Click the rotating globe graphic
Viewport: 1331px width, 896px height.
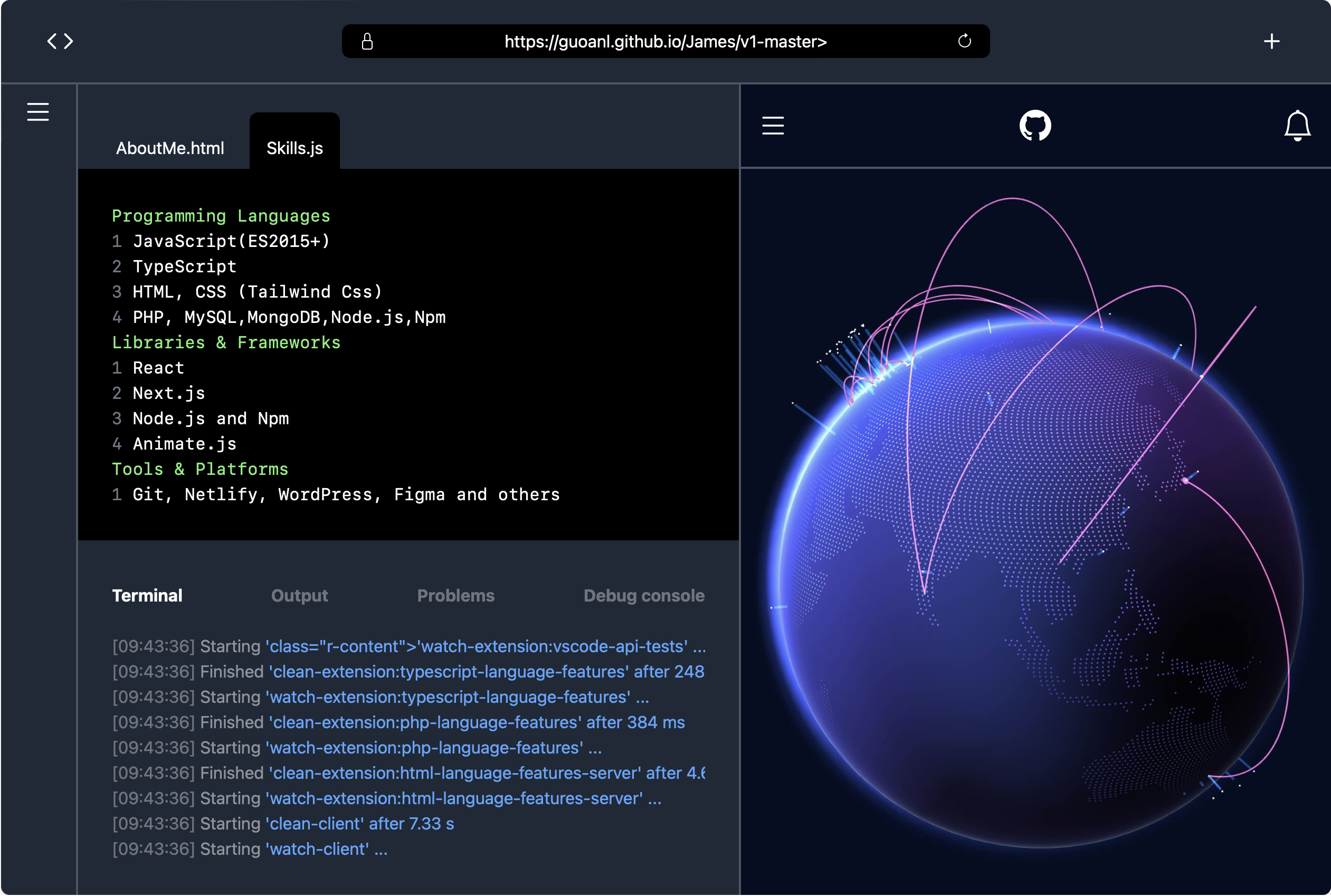[x=1034, y=571]
